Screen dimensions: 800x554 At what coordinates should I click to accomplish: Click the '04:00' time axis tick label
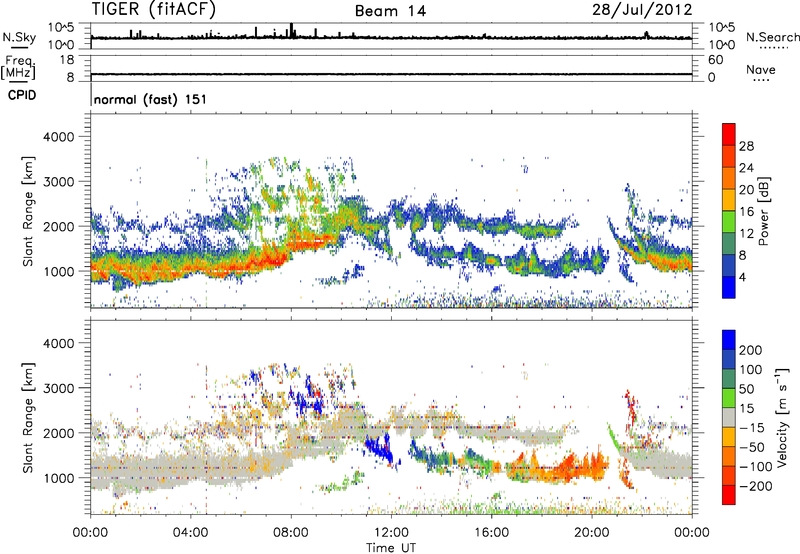tap(191, 533)
